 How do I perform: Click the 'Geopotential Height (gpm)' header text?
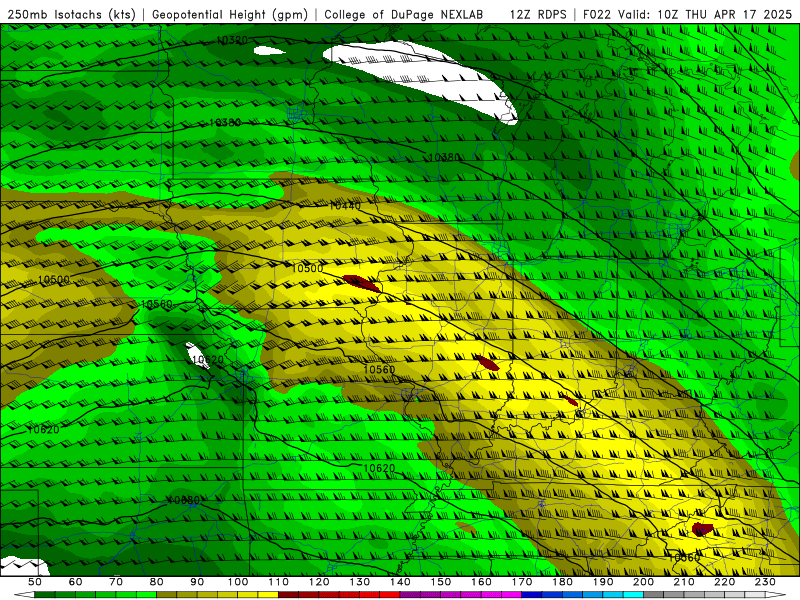click(x=230, y=15)
